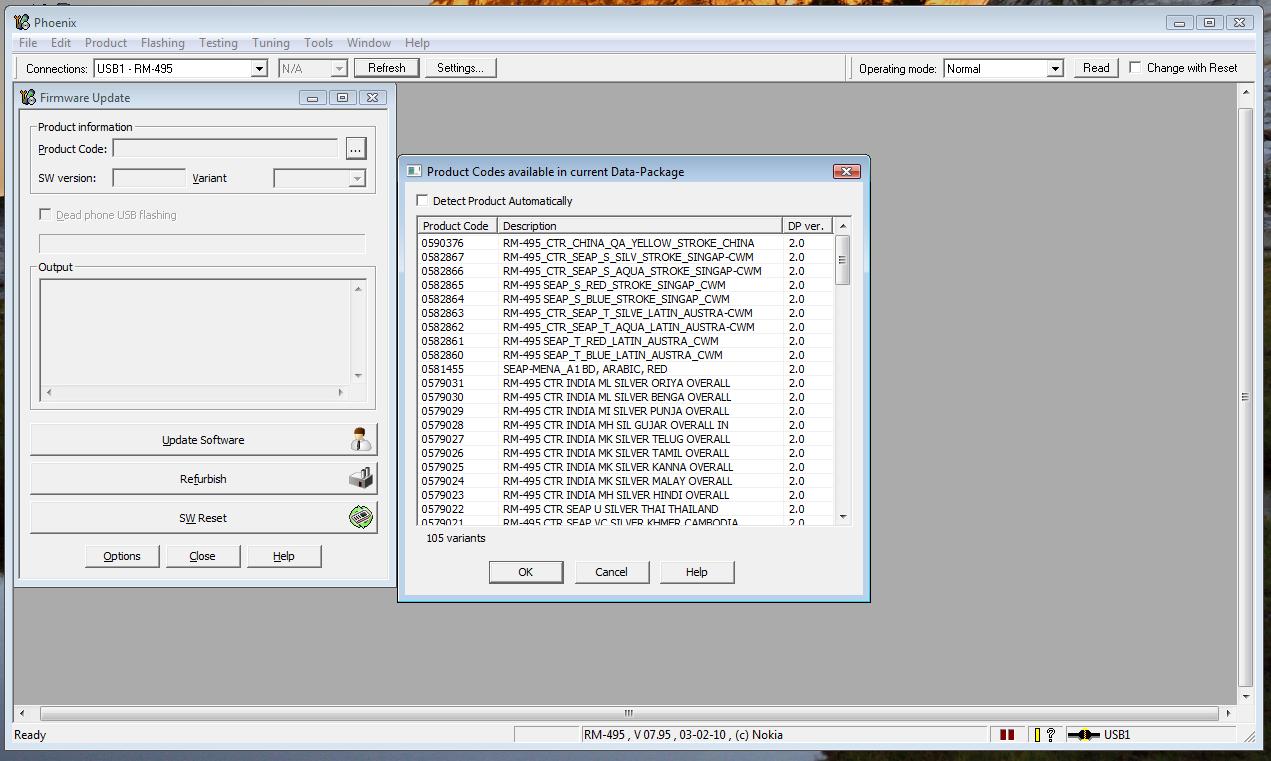Click the Update Software person icon

tap(361, 439)
